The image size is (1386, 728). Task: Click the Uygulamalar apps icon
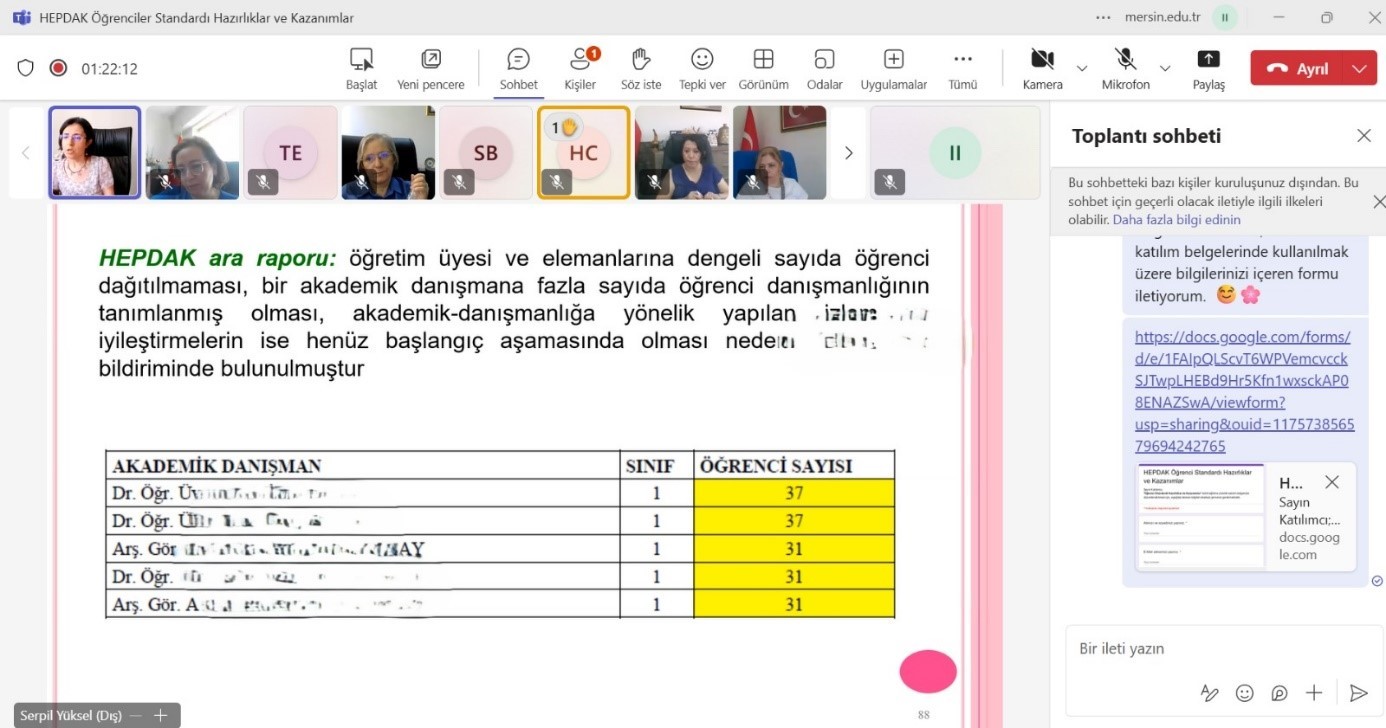click(x=893, y=60)
